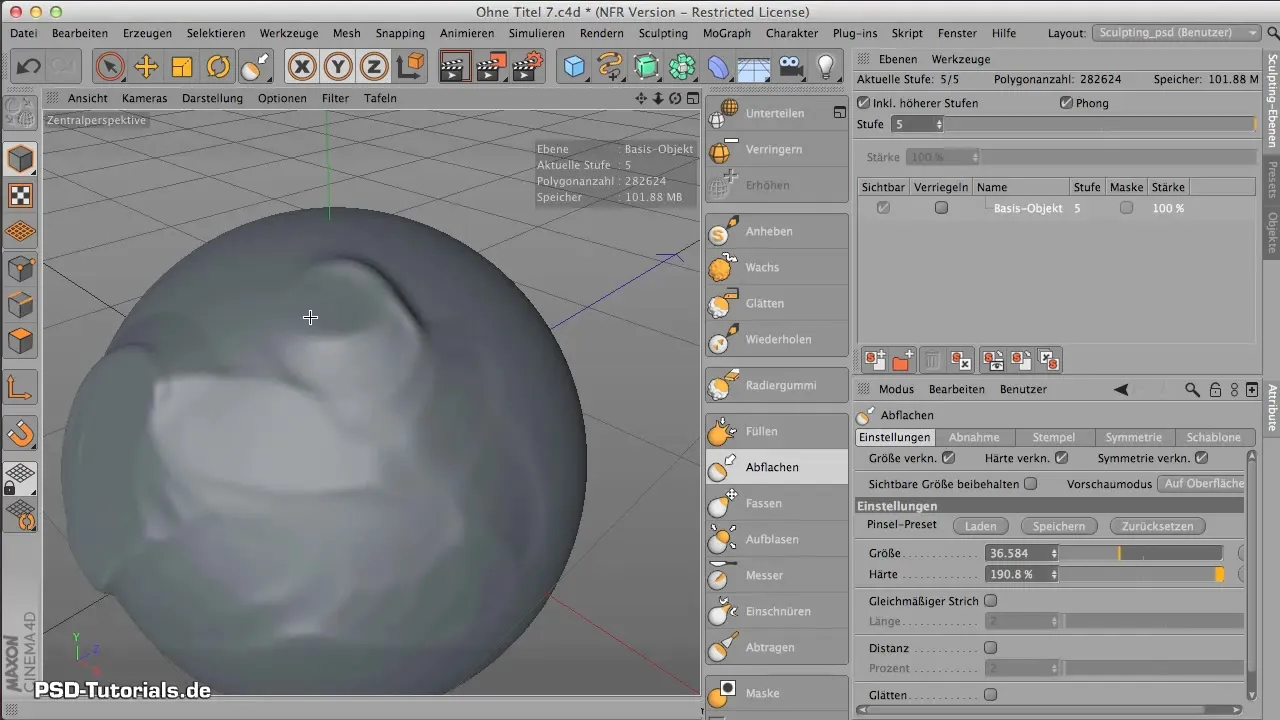
Task: Open the Werkzeuge panel tab
Action: [959, 59]
